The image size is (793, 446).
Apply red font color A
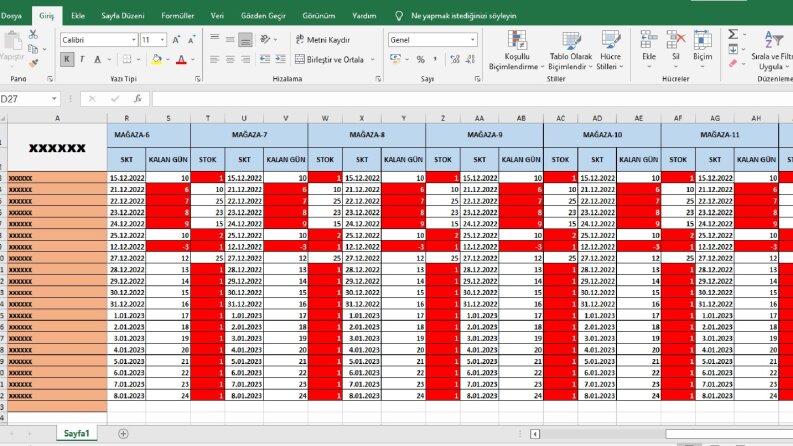[181, 60]
